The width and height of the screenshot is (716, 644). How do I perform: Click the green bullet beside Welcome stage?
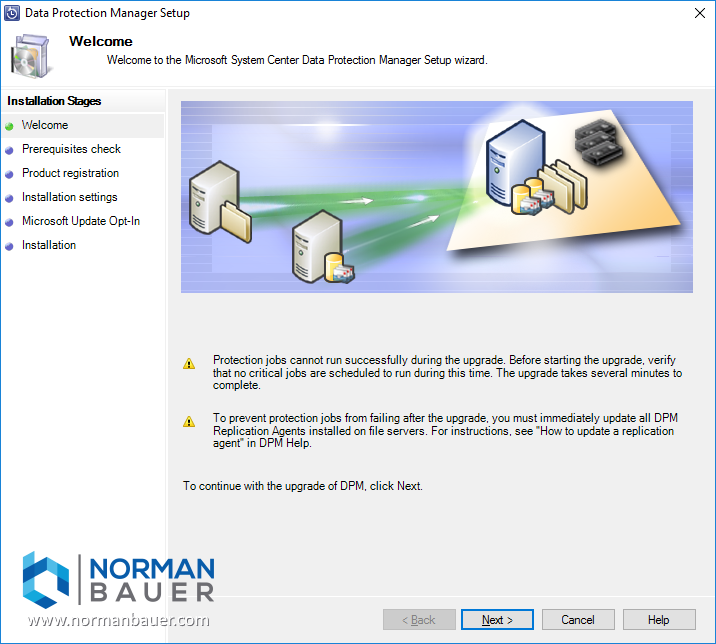point(9,126)
